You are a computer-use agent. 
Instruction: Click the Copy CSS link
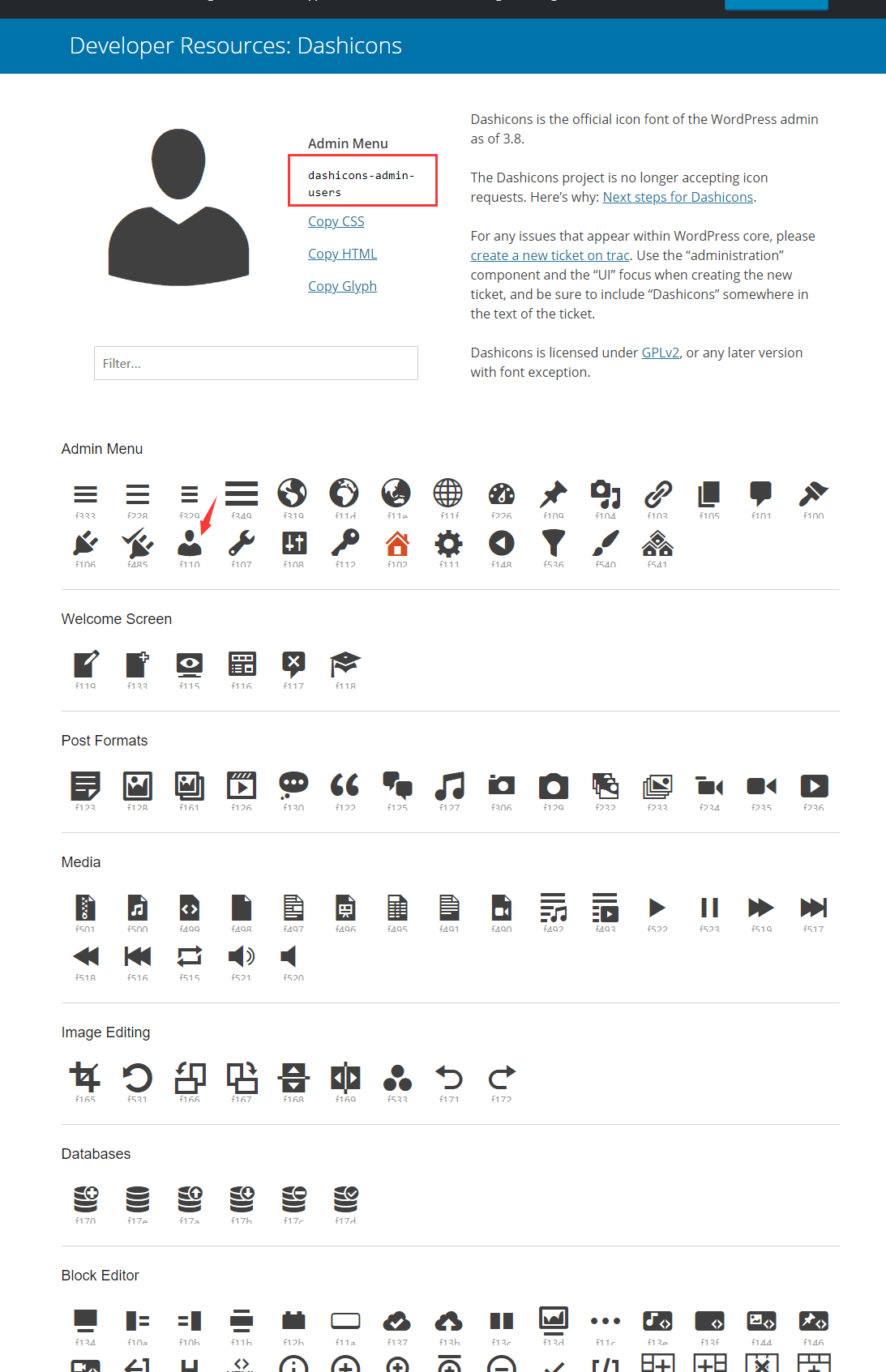(x=336, y=221)
